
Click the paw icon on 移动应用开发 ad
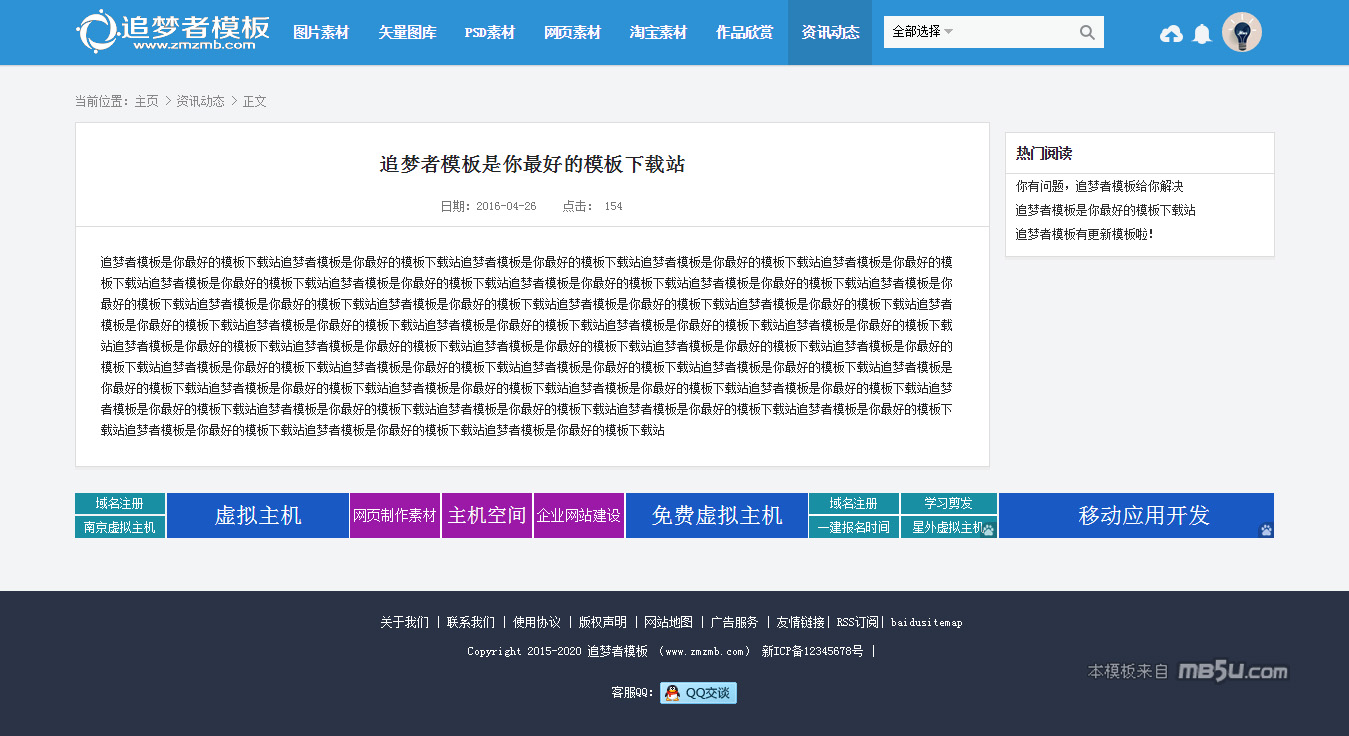tap(1265, 530)
